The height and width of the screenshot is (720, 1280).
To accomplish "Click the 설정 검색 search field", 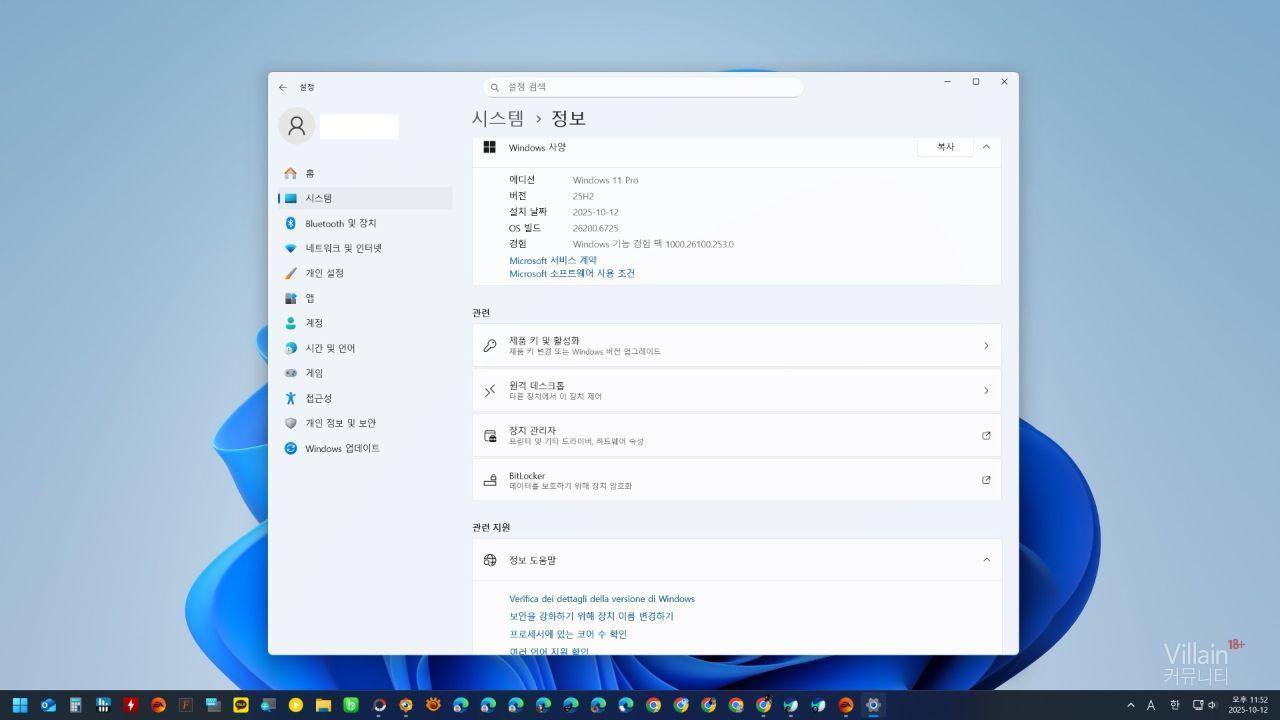I will pos(642,87).
